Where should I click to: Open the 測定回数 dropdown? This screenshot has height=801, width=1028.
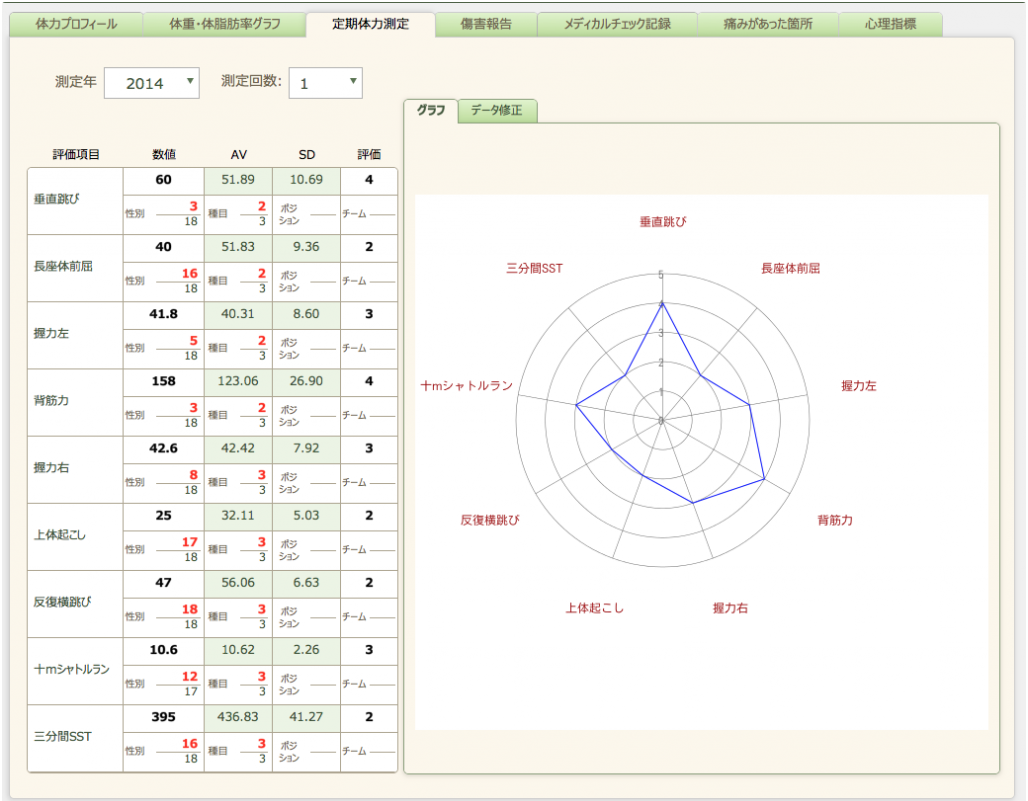point(326,84)
